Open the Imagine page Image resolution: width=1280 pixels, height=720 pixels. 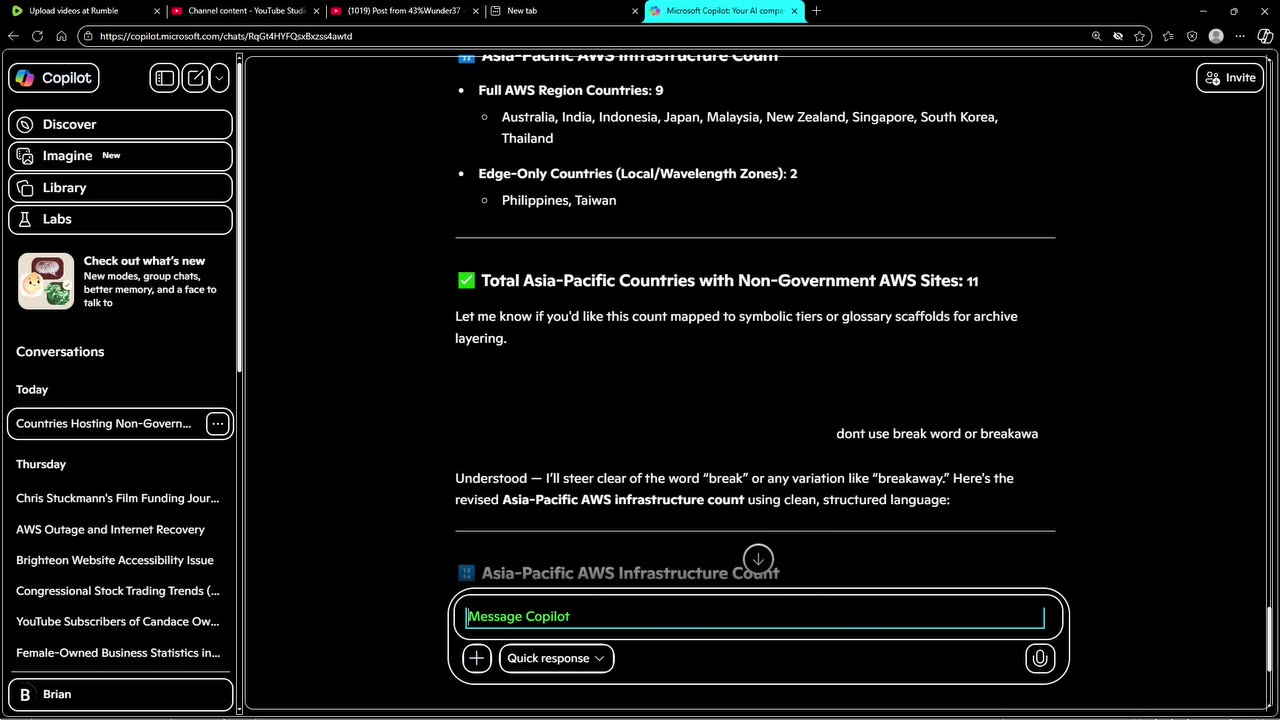pos(121,156)
